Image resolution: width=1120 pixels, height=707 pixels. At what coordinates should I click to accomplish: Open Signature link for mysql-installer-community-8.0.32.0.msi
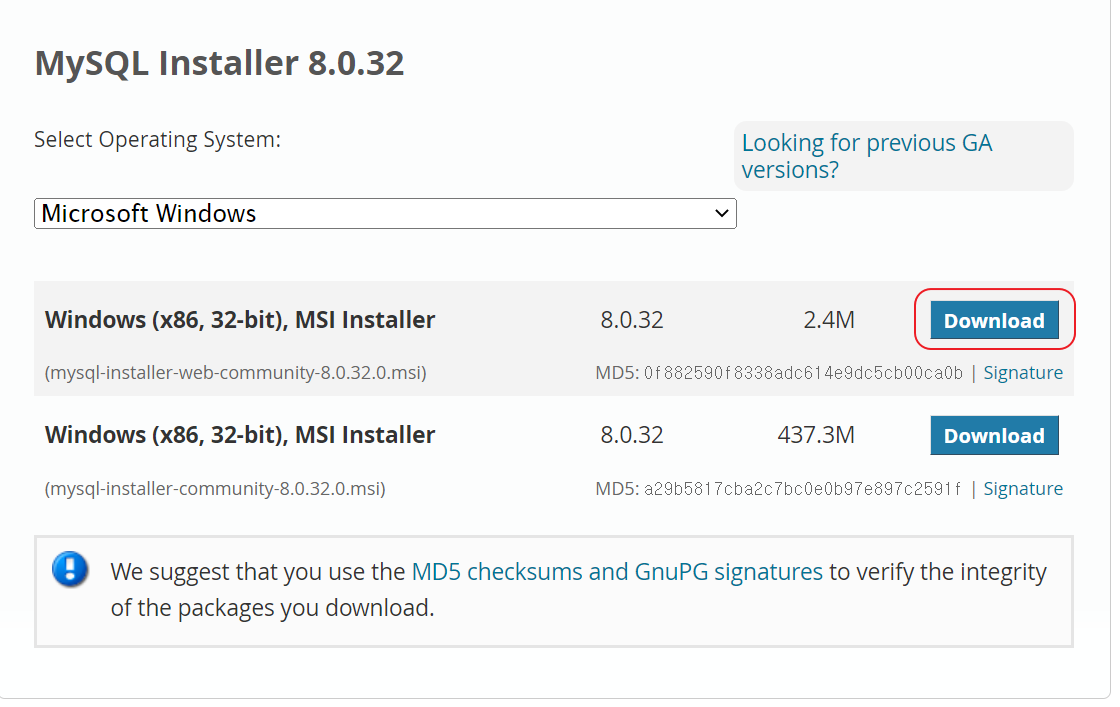pyautogui.click(x=1023, y=488)
